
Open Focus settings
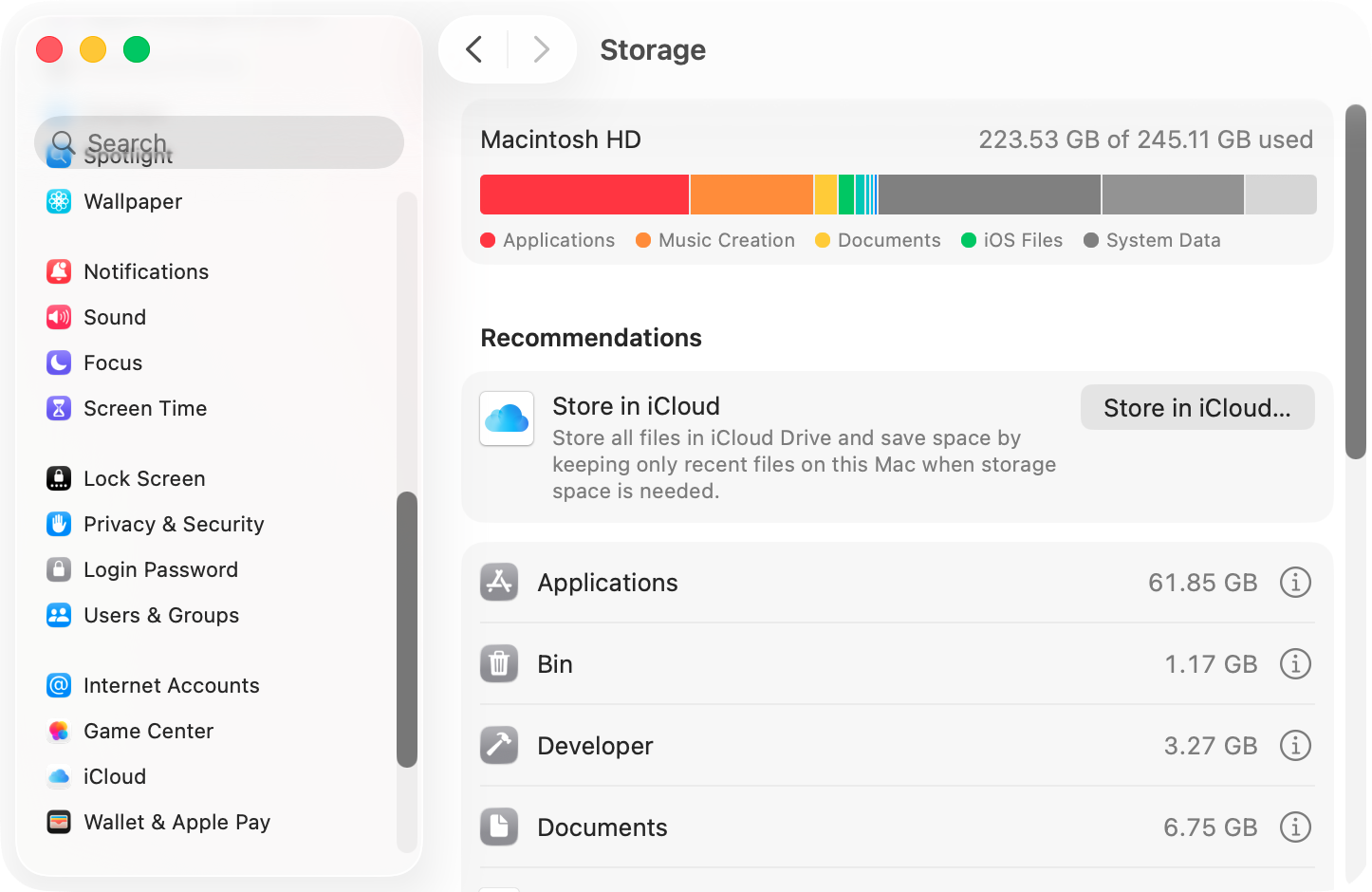pyautogui.click(x=112, y=362)
